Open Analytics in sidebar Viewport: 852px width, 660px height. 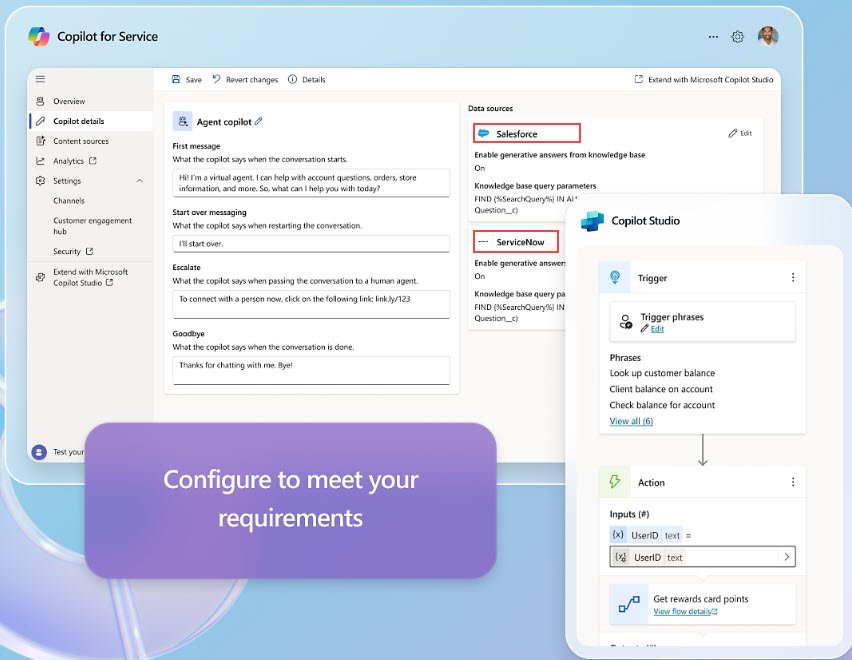tap(68, 161)
